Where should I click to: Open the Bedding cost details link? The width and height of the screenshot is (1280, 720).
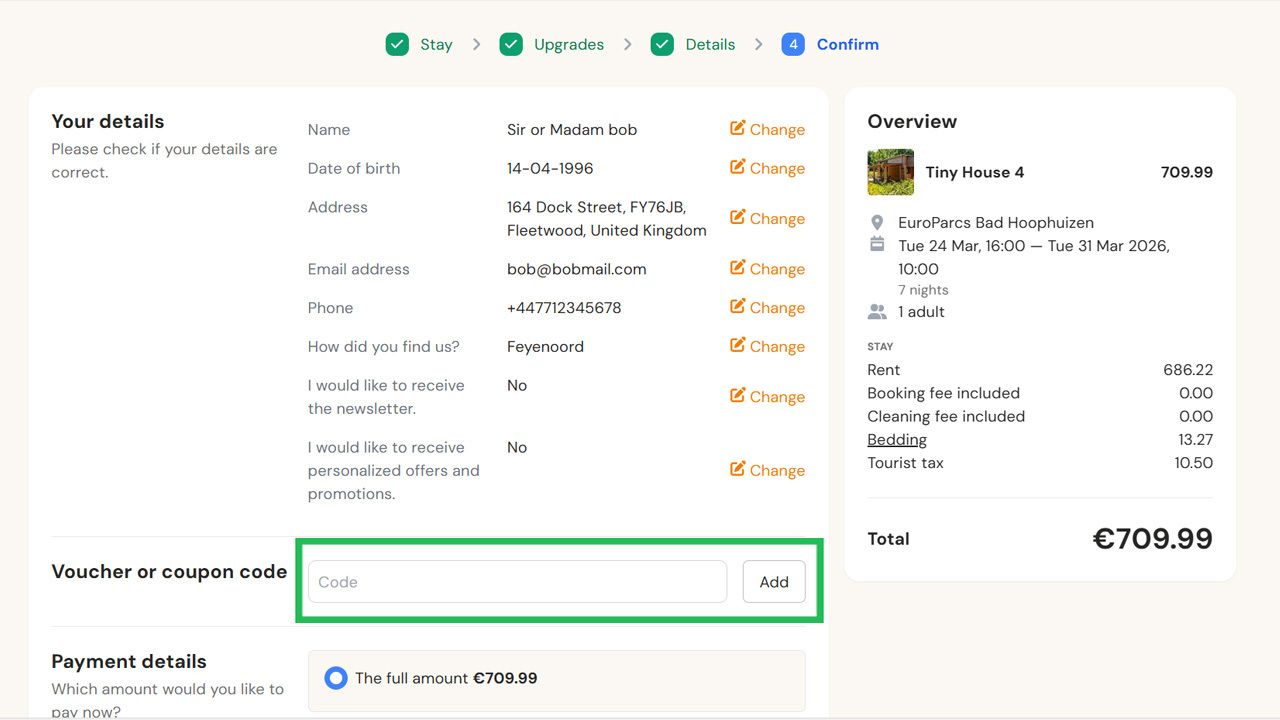[x=896, y=439]
